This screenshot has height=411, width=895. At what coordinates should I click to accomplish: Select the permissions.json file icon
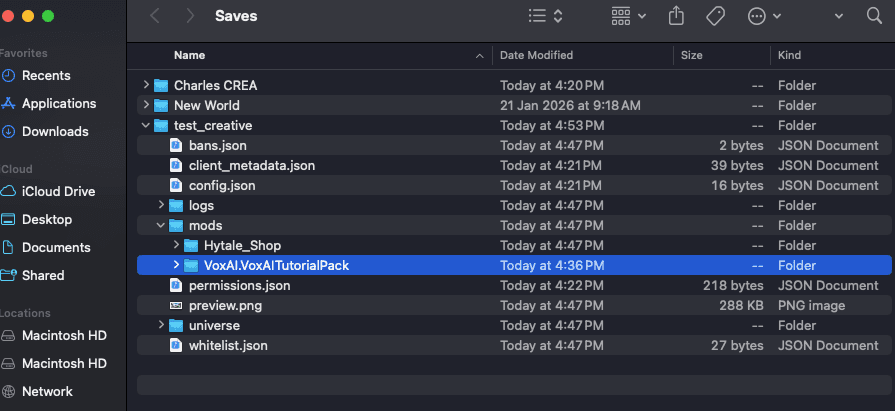point(176,285)
